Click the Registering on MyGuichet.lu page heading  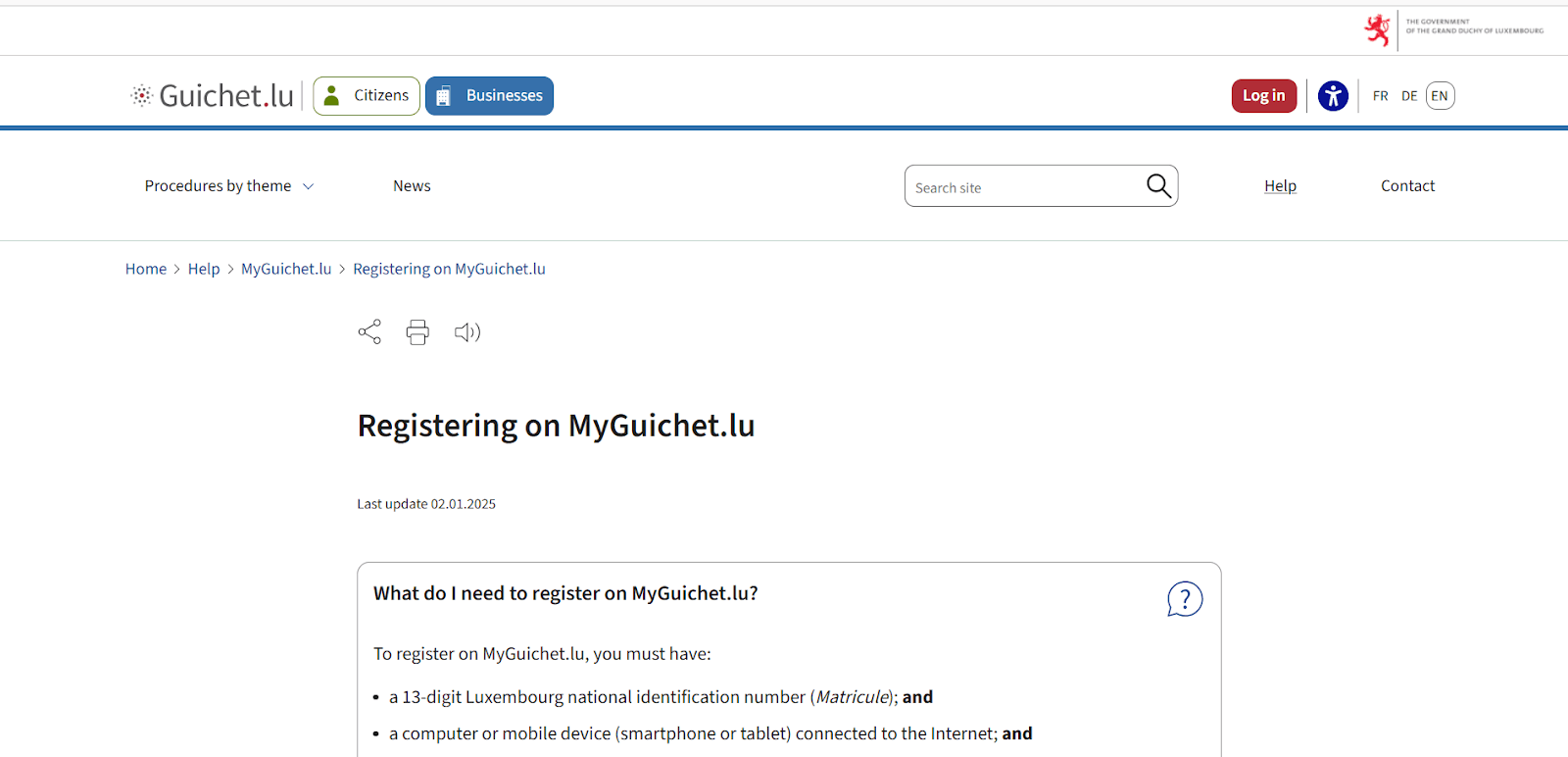tap(556, 426)
